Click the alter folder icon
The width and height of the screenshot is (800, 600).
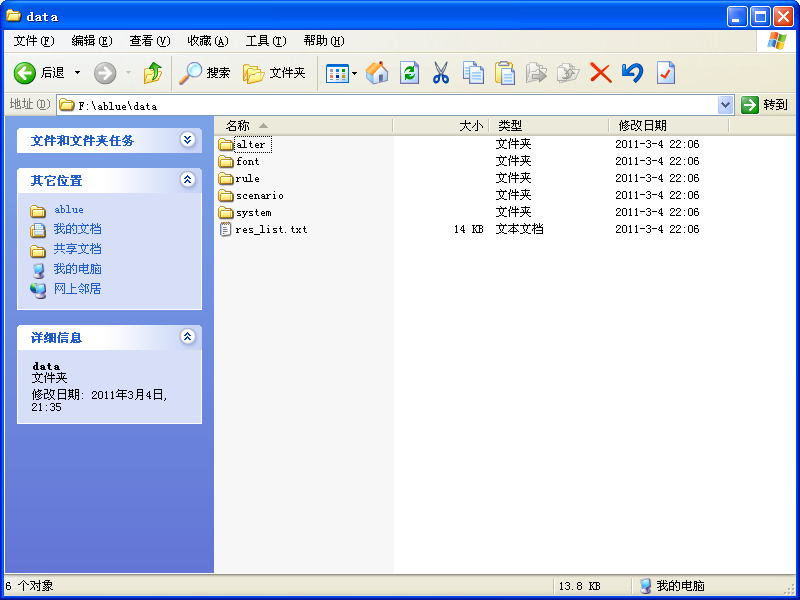click(x=226, y=145)
